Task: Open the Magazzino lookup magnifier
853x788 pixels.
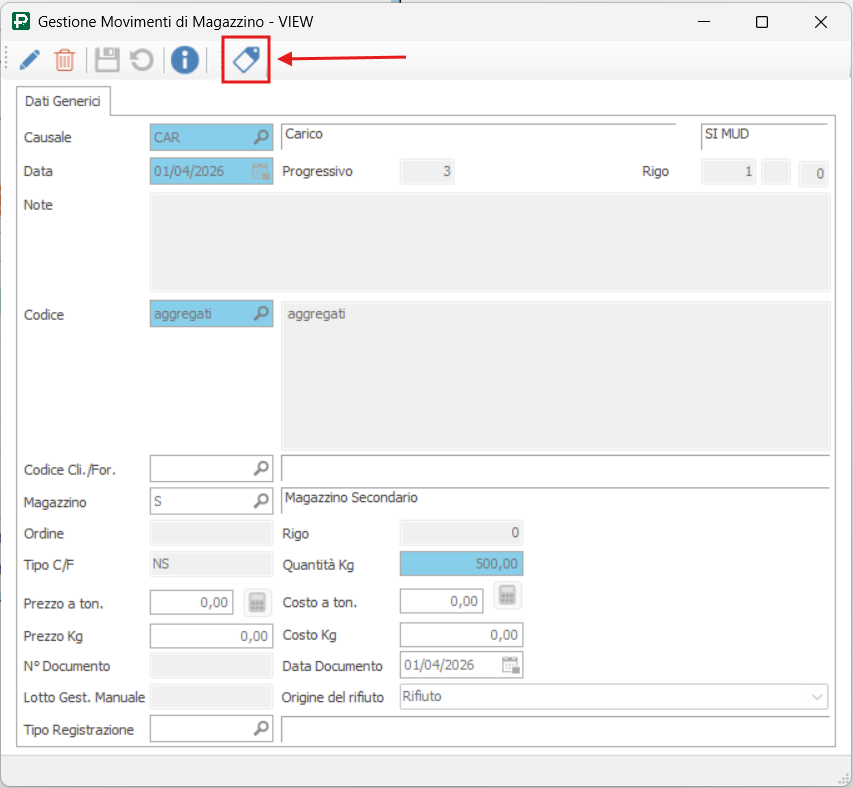Action: [260, 498]
